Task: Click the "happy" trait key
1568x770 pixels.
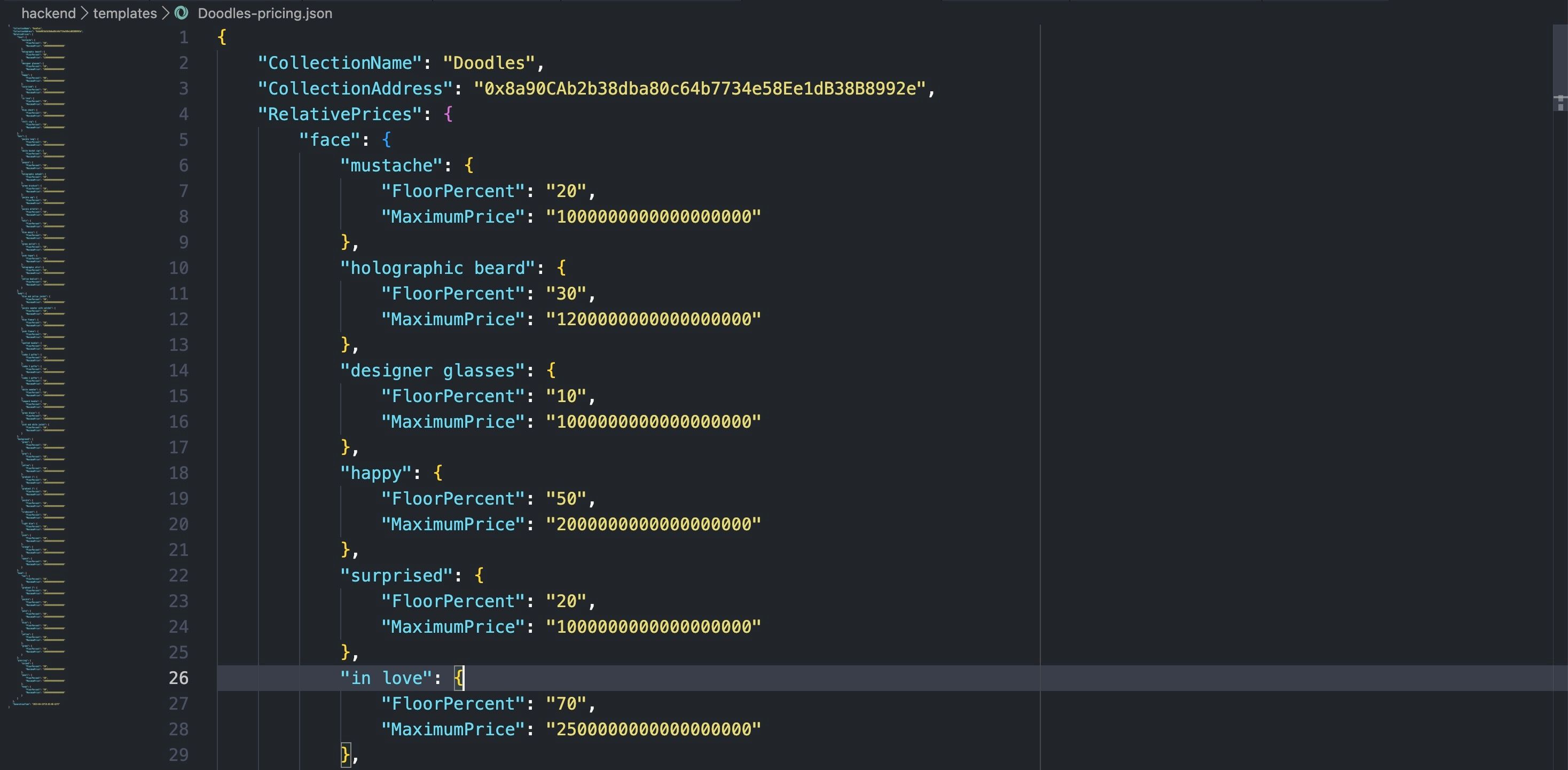Action: coord(376,473)
